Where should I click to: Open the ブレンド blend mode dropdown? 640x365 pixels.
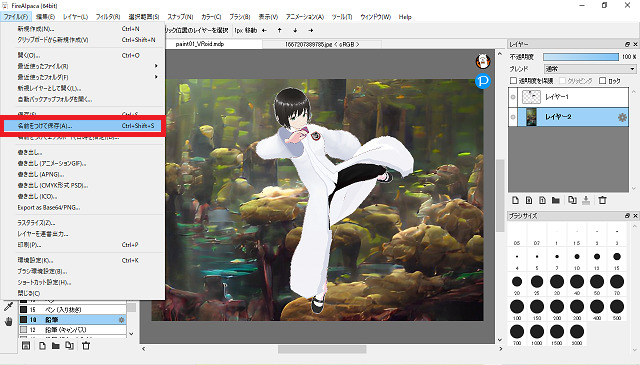point(590,69)
